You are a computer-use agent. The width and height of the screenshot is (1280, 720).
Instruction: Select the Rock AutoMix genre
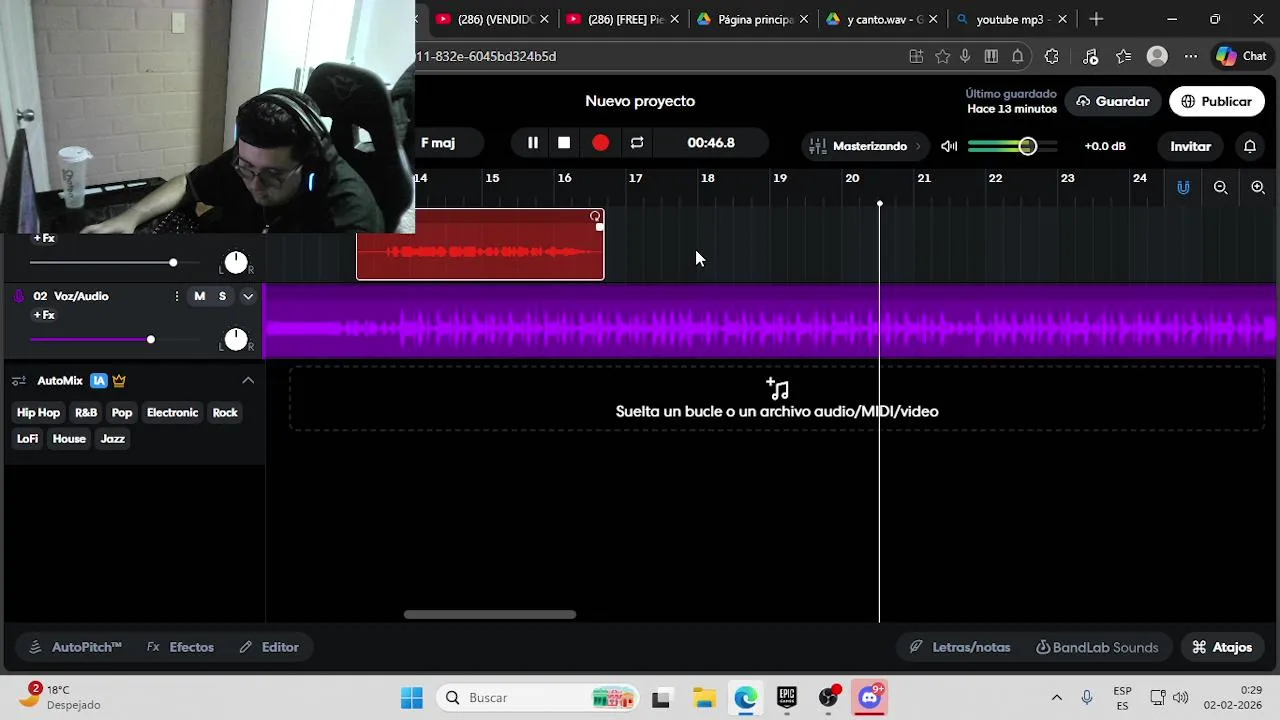click(x=225, y=412)
